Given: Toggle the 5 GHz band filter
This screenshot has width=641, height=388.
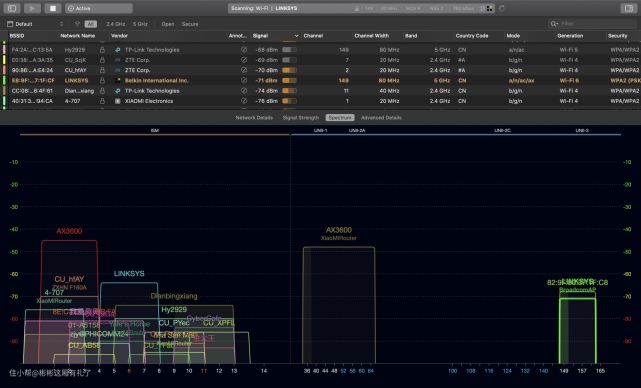Looking at the screenshot, I should (x=140, y=24).
